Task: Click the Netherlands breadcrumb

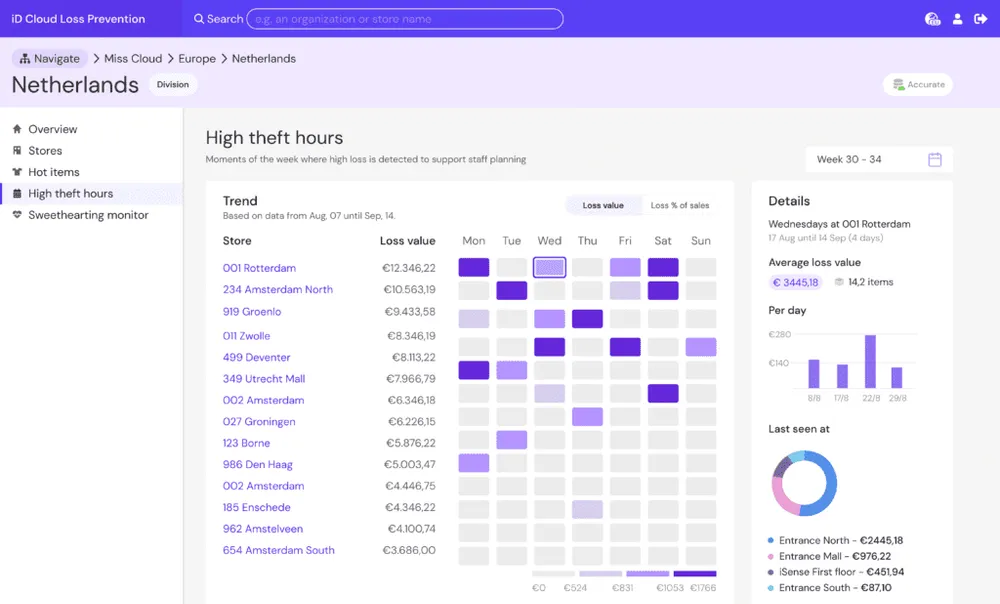Action: [x=264, y=59]
